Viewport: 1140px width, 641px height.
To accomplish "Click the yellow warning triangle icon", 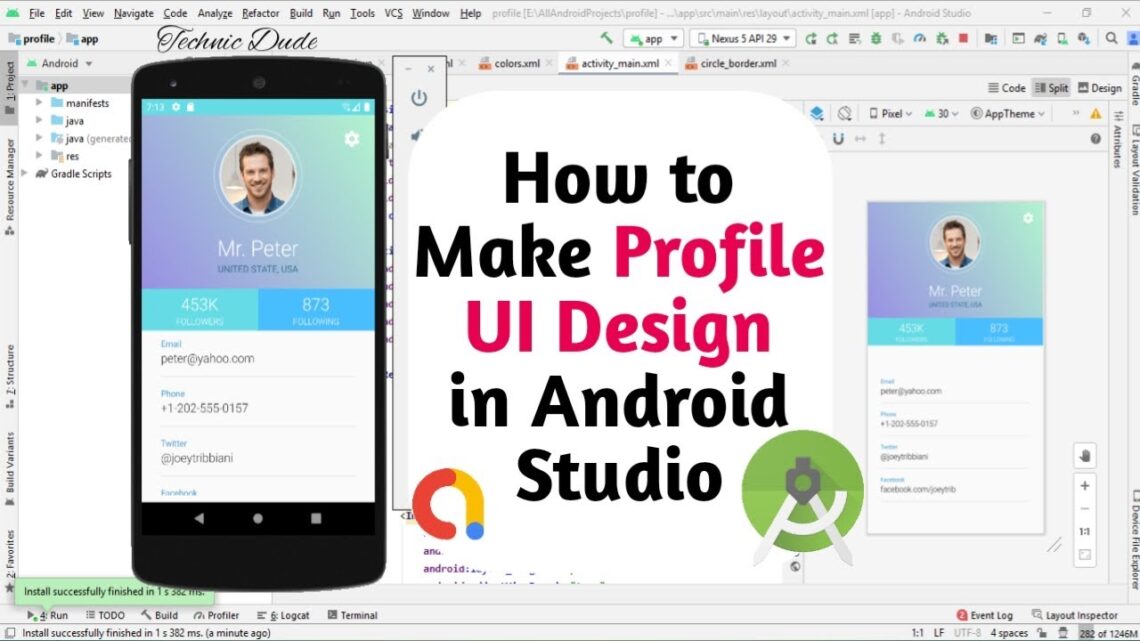I will pyautogui.click(x=1096, y=113).
